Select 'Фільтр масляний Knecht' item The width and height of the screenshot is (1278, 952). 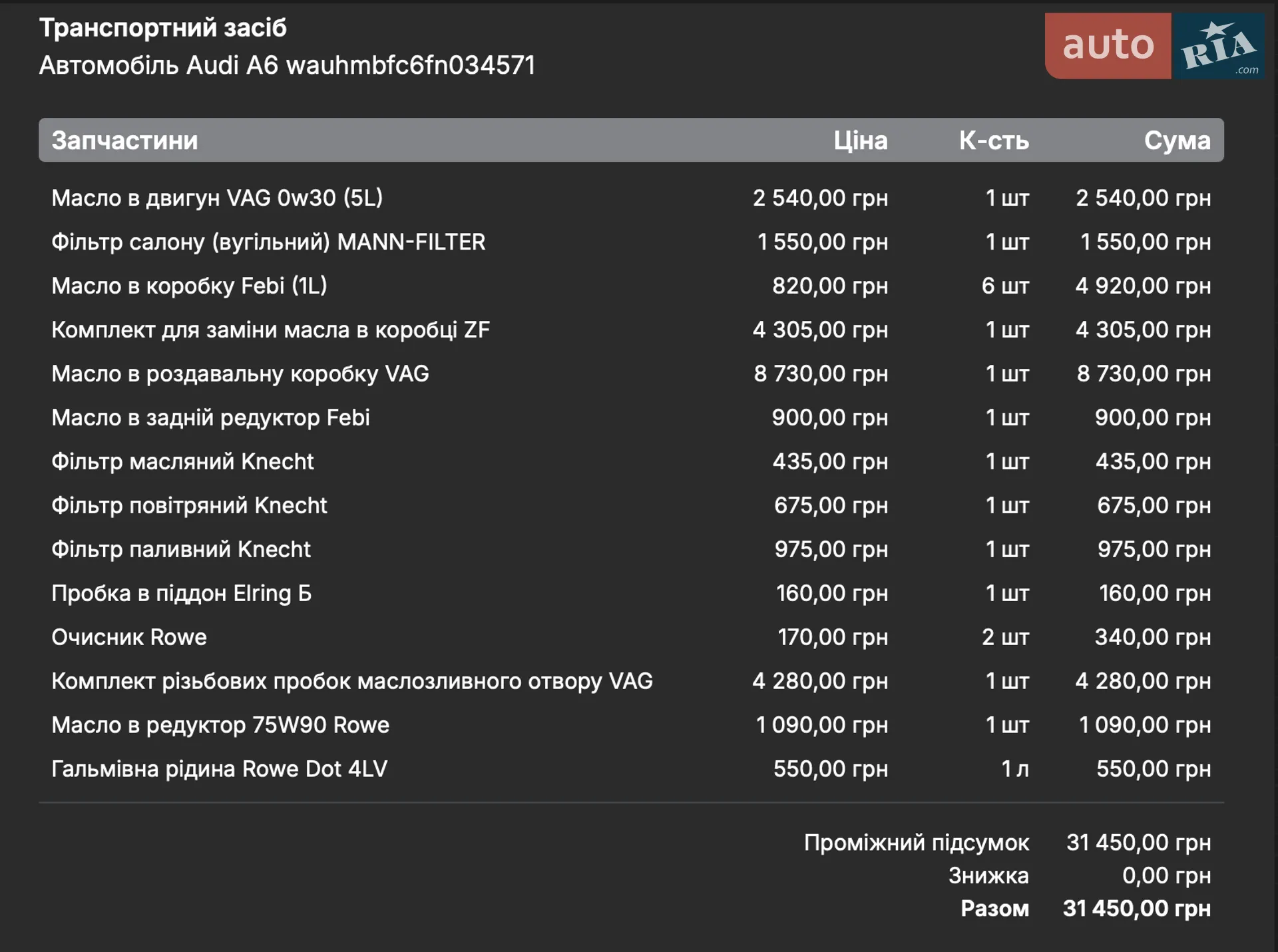183,461
